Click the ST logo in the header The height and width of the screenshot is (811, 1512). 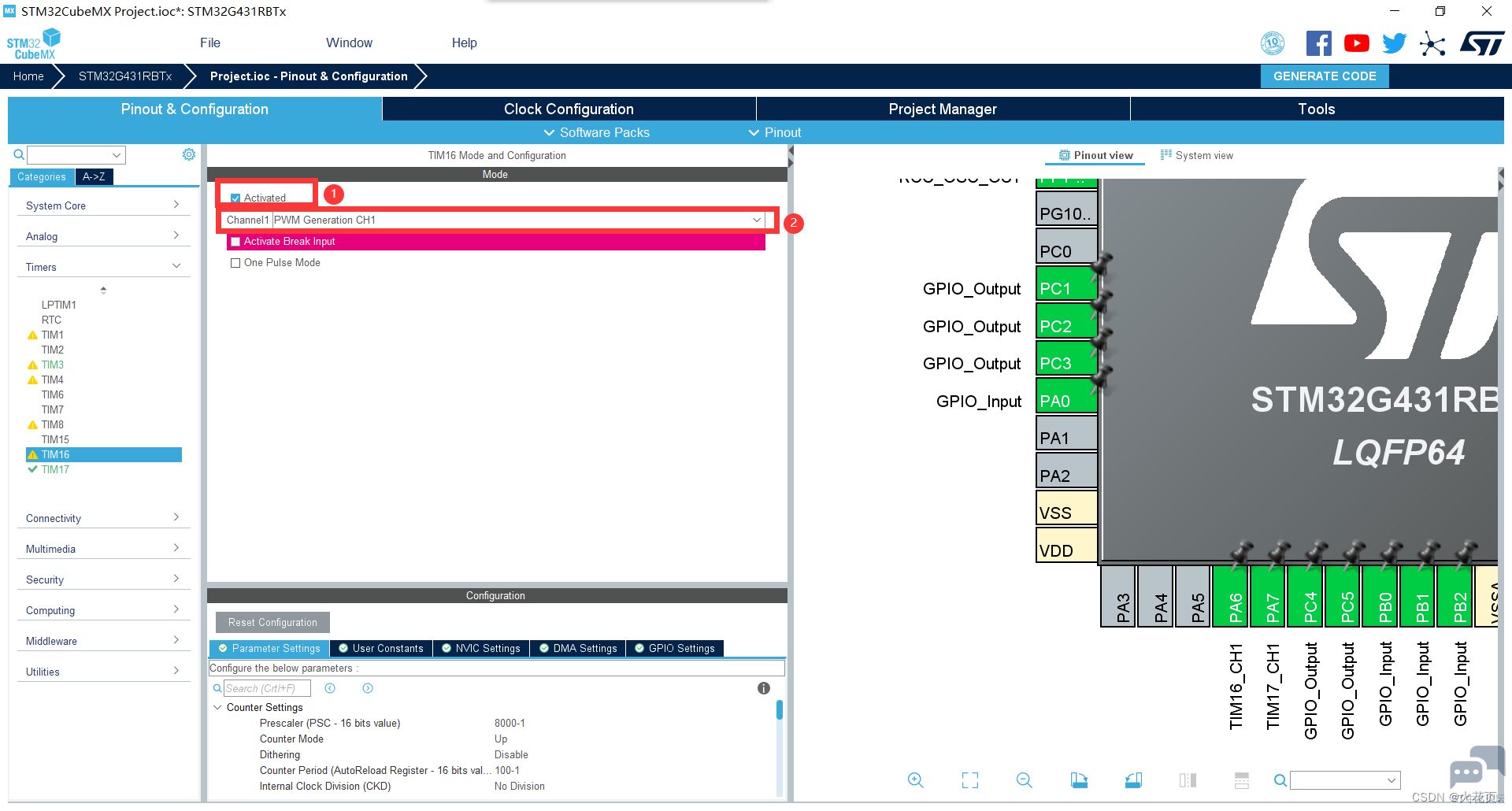pos(1481,43)
